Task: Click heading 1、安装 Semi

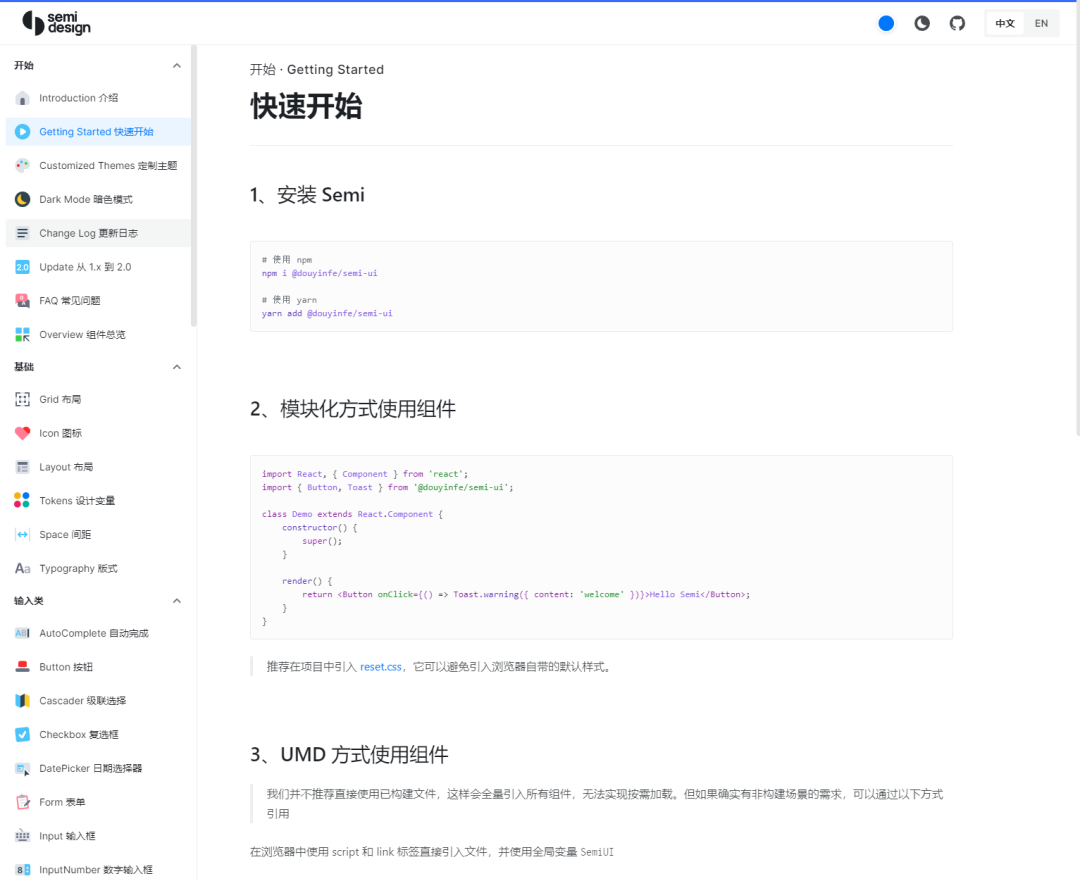Action: [307, 195]
